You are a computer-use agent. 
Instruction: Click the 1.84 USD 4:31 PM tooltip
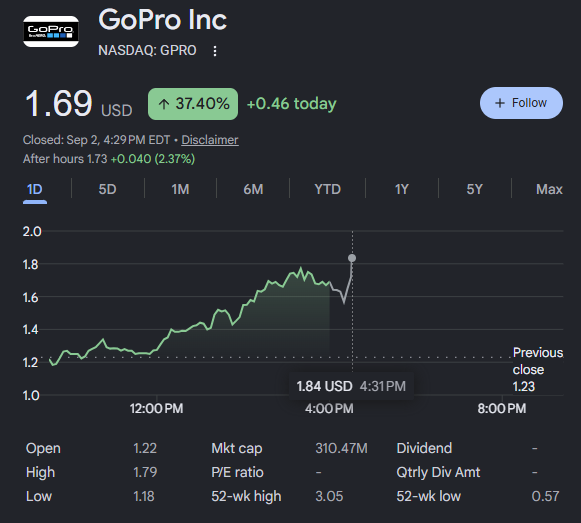pos(351,386)
